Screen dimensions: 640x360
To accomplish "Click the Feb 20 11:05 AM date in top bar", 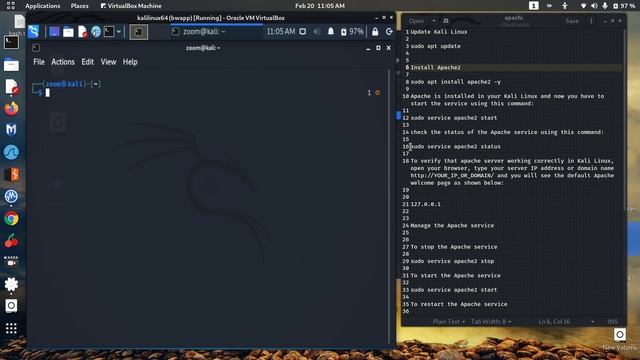I will click(x=320, y=6).
